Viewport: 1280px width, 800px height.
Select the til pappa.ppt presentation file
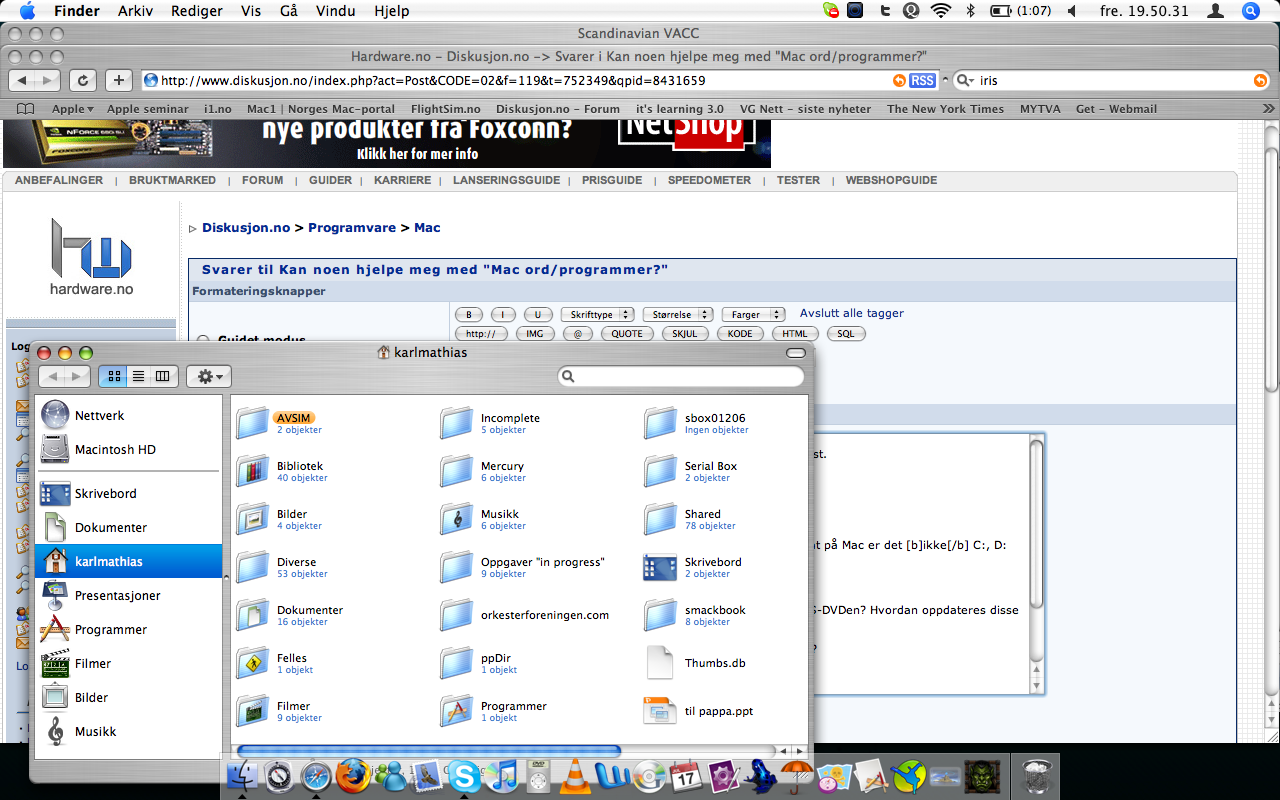(x=661, y=711)
